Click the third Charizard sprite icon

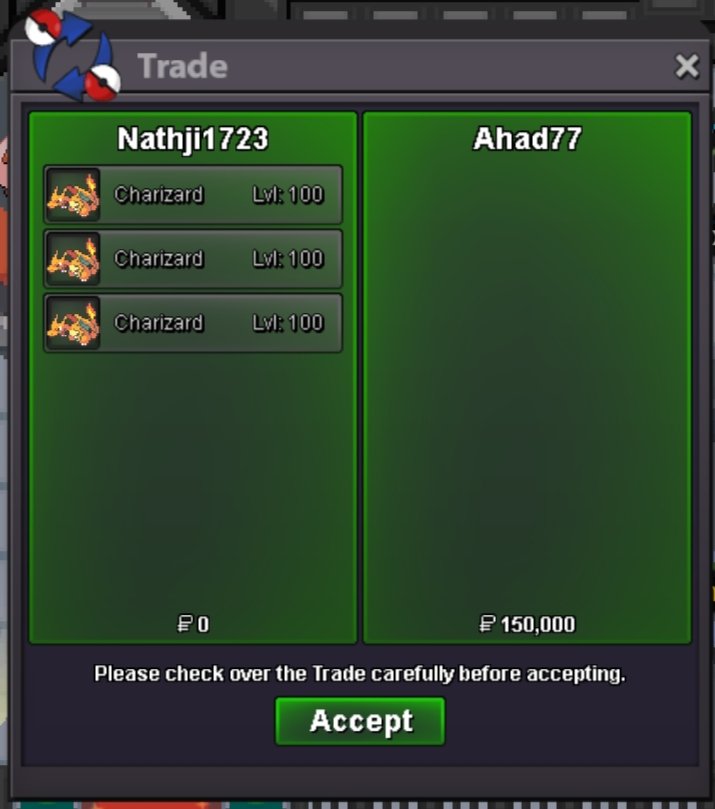click(x=73, y=323)
